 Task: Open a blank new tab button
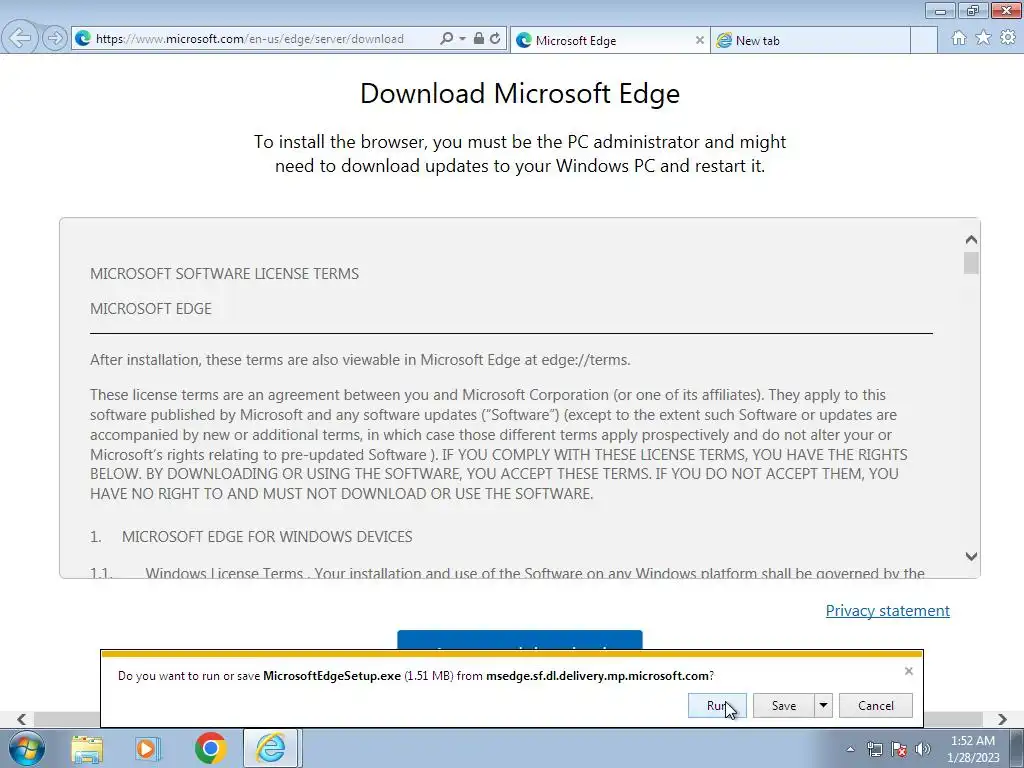pyautogui.click(x=924, y=40)
